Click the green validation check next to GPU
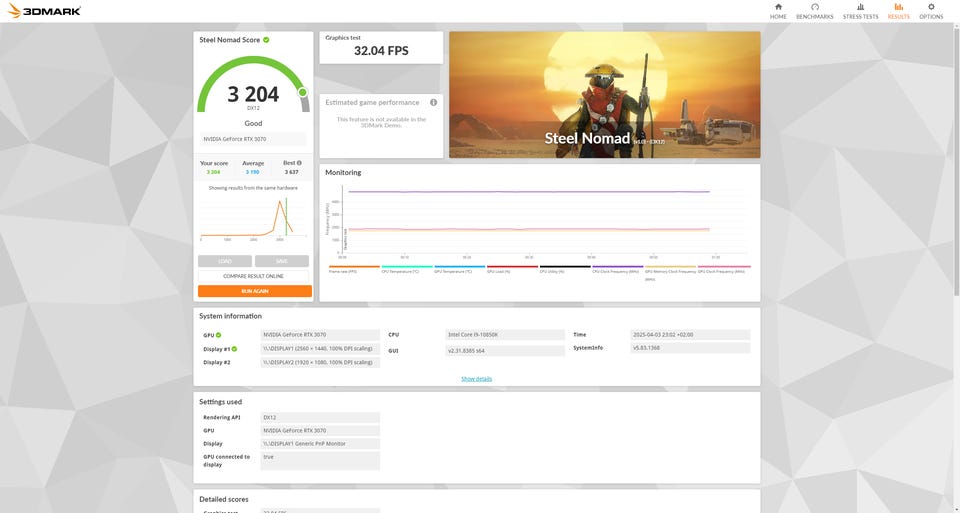The height and width of the screenshot is (513, 960). [x=219, y=335]
